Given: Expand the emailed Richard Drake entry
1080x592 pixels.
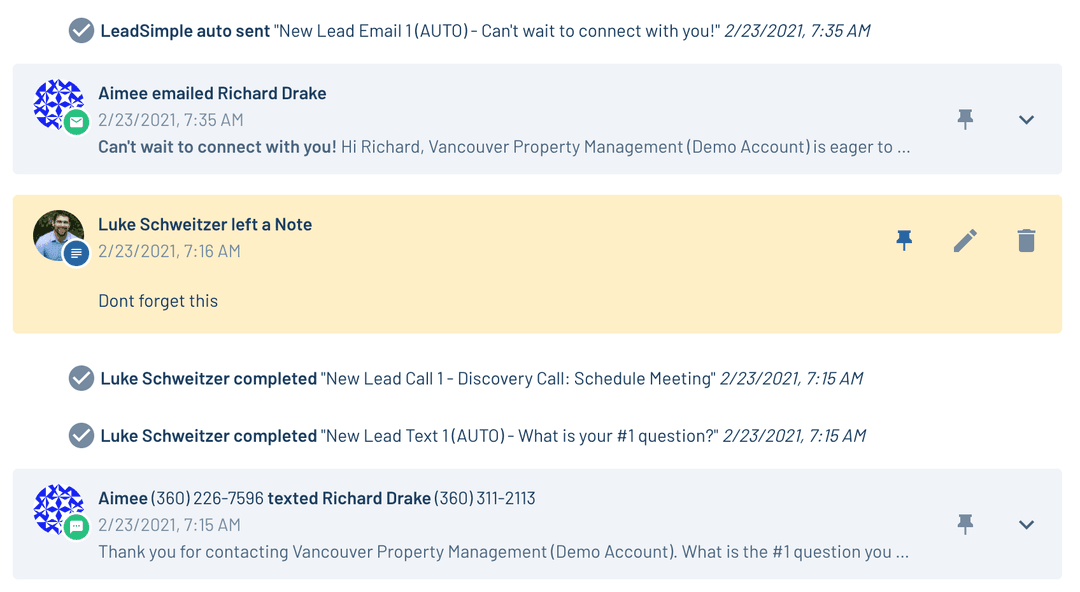Looking at the screenshot, I should click(1026, 120).
